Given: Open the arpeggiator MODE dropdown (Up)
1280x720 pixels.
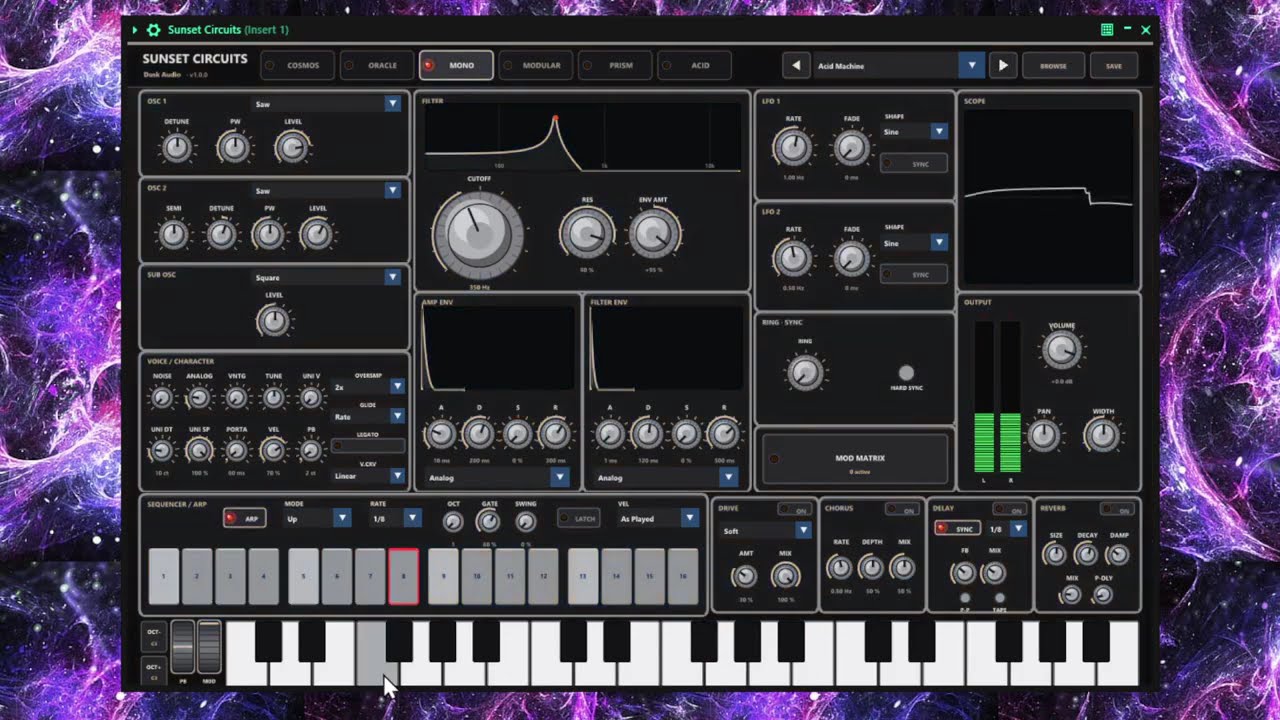Looking at the screenshot, I should (316, 518).
